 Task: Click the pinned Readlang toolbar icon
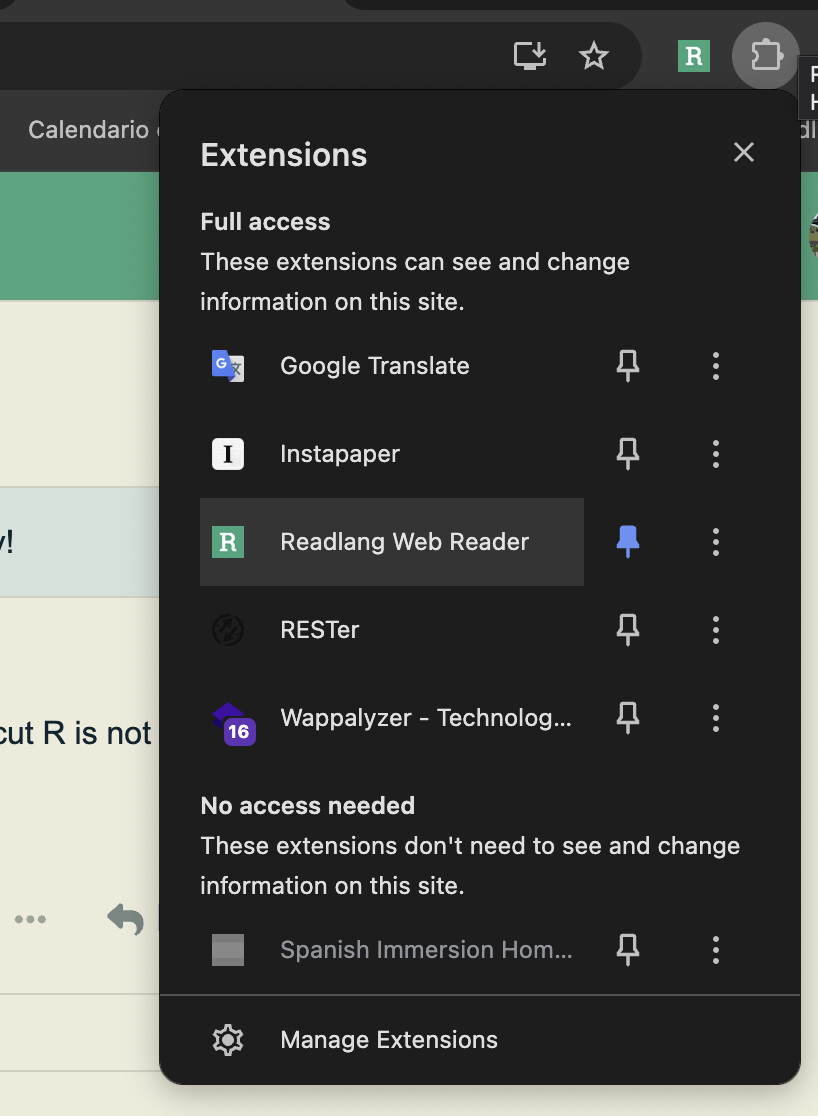coord(693,56)
